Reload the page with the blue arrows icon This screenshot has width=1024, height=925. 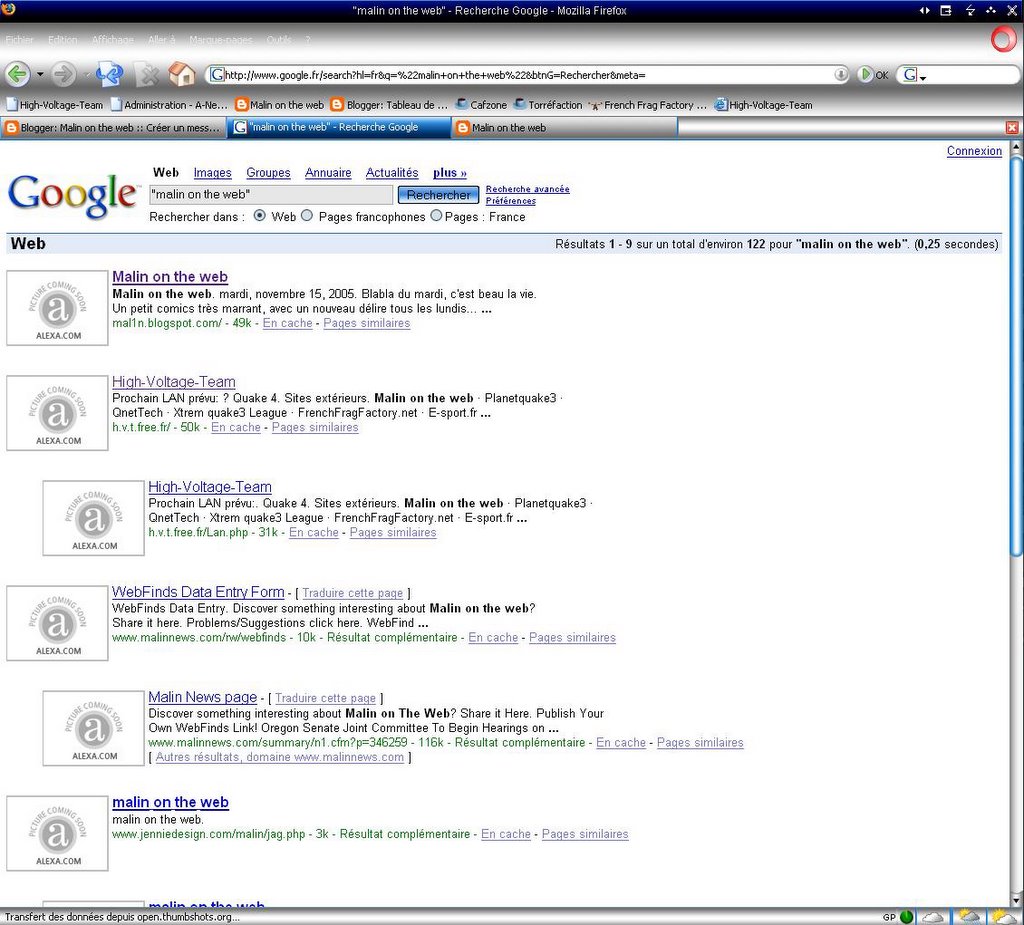(109, 74)
